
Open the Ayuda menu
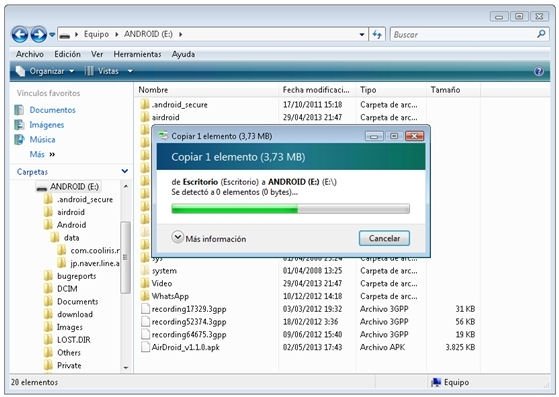[183, 54]
